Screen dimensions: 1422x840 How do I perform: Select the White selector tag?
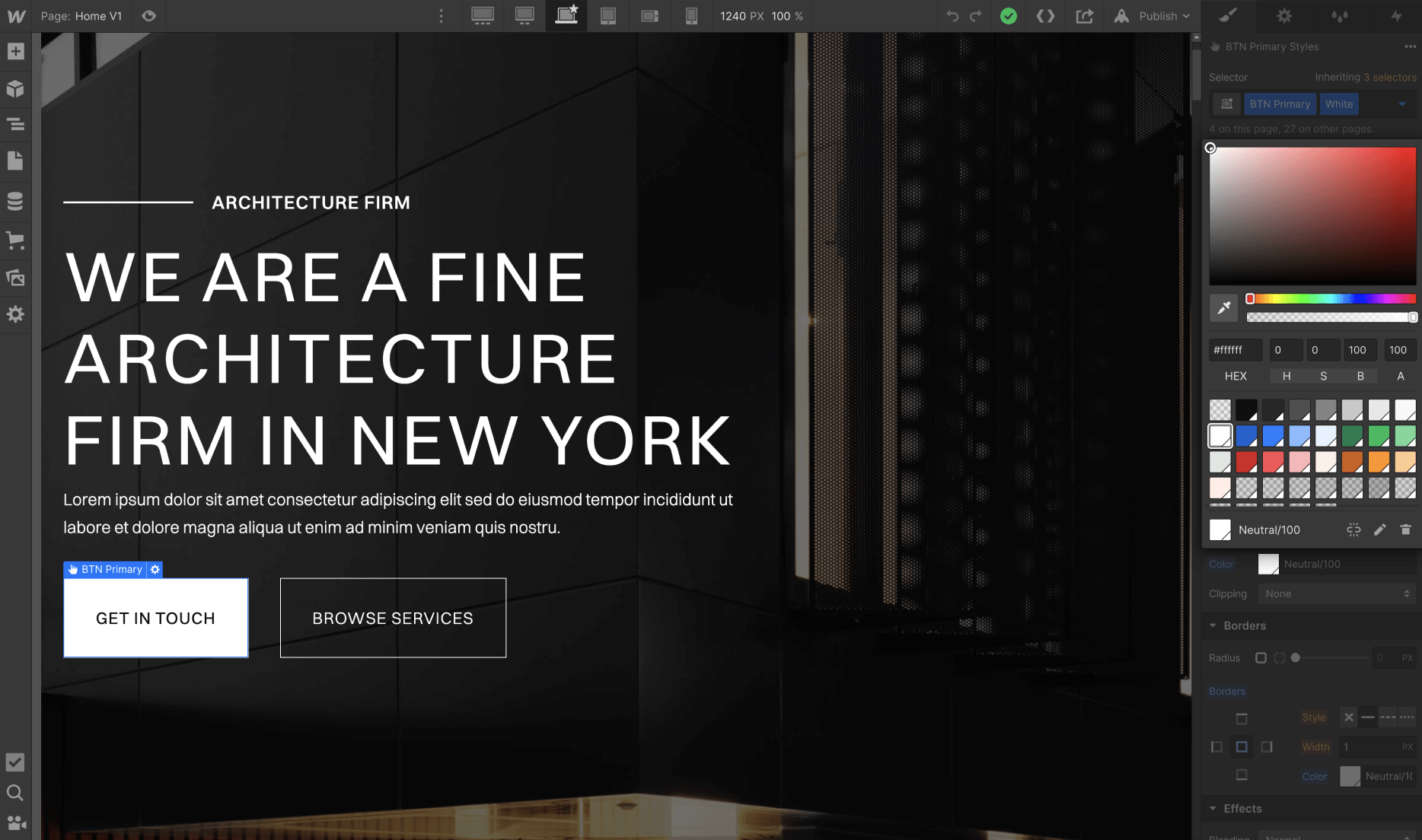[1339, 103]
